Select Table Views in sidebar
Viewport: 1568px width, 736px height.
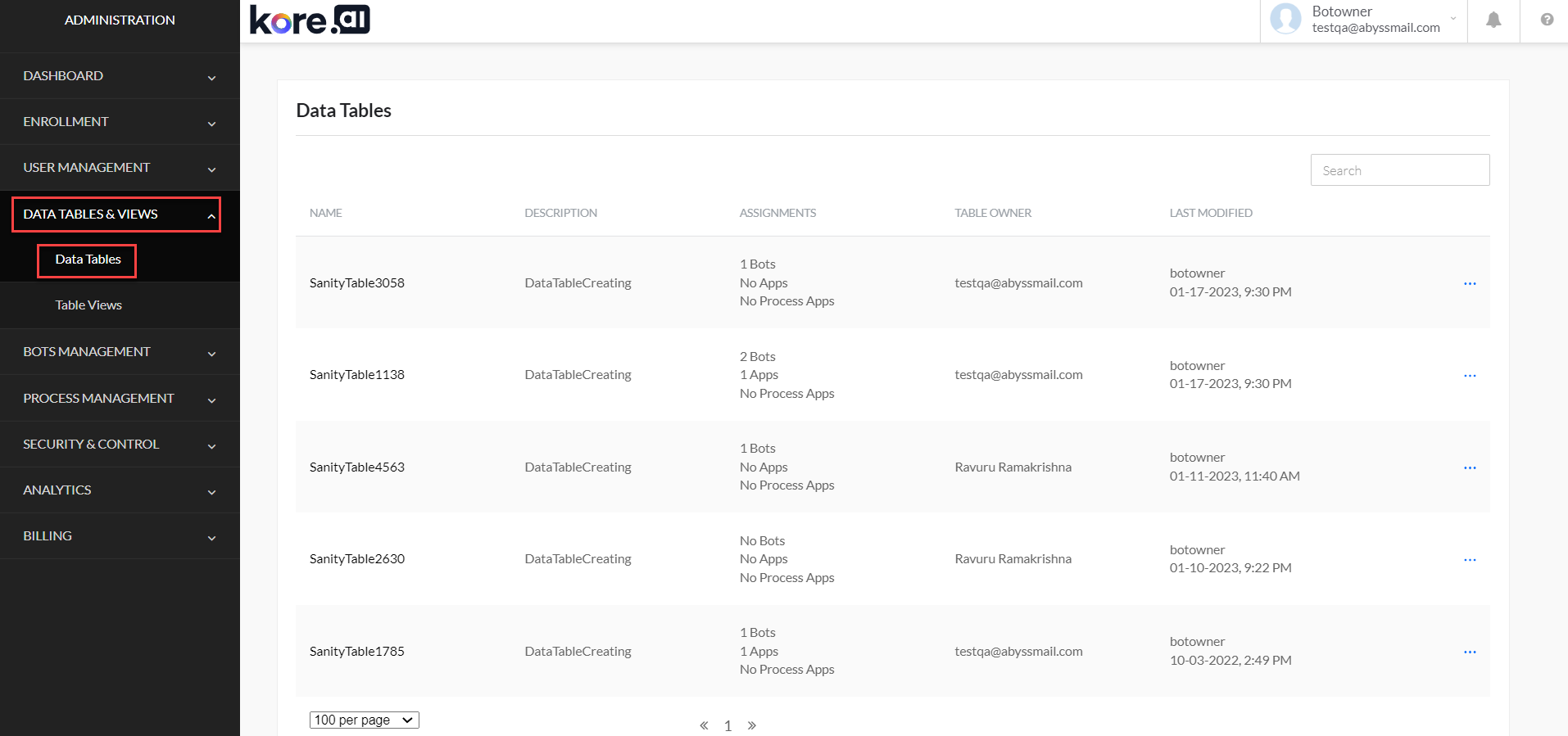tap(88, 305)
